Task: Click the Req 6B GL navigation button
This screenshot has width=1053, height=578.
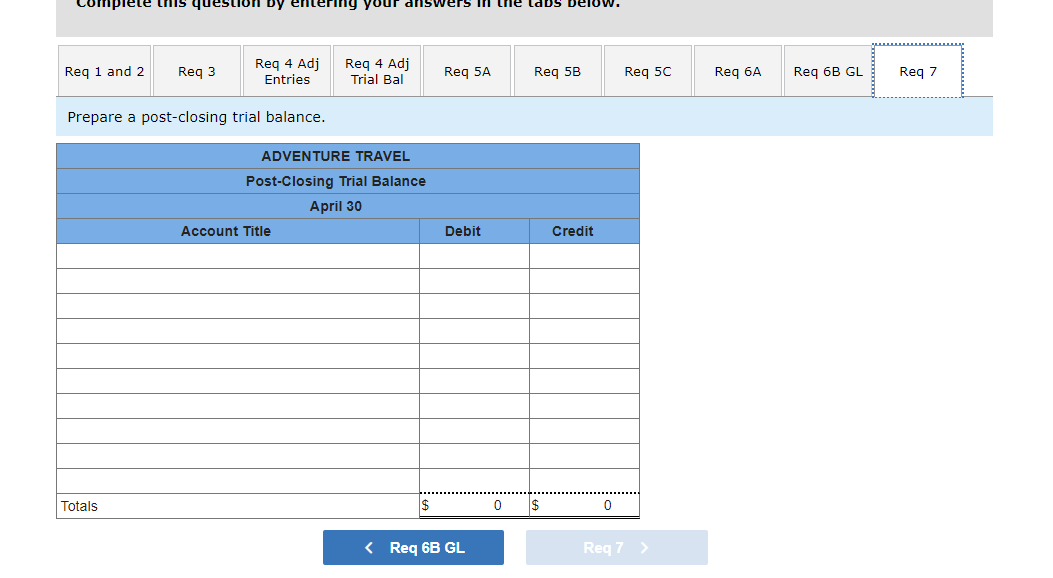Action: coord(413,547)
